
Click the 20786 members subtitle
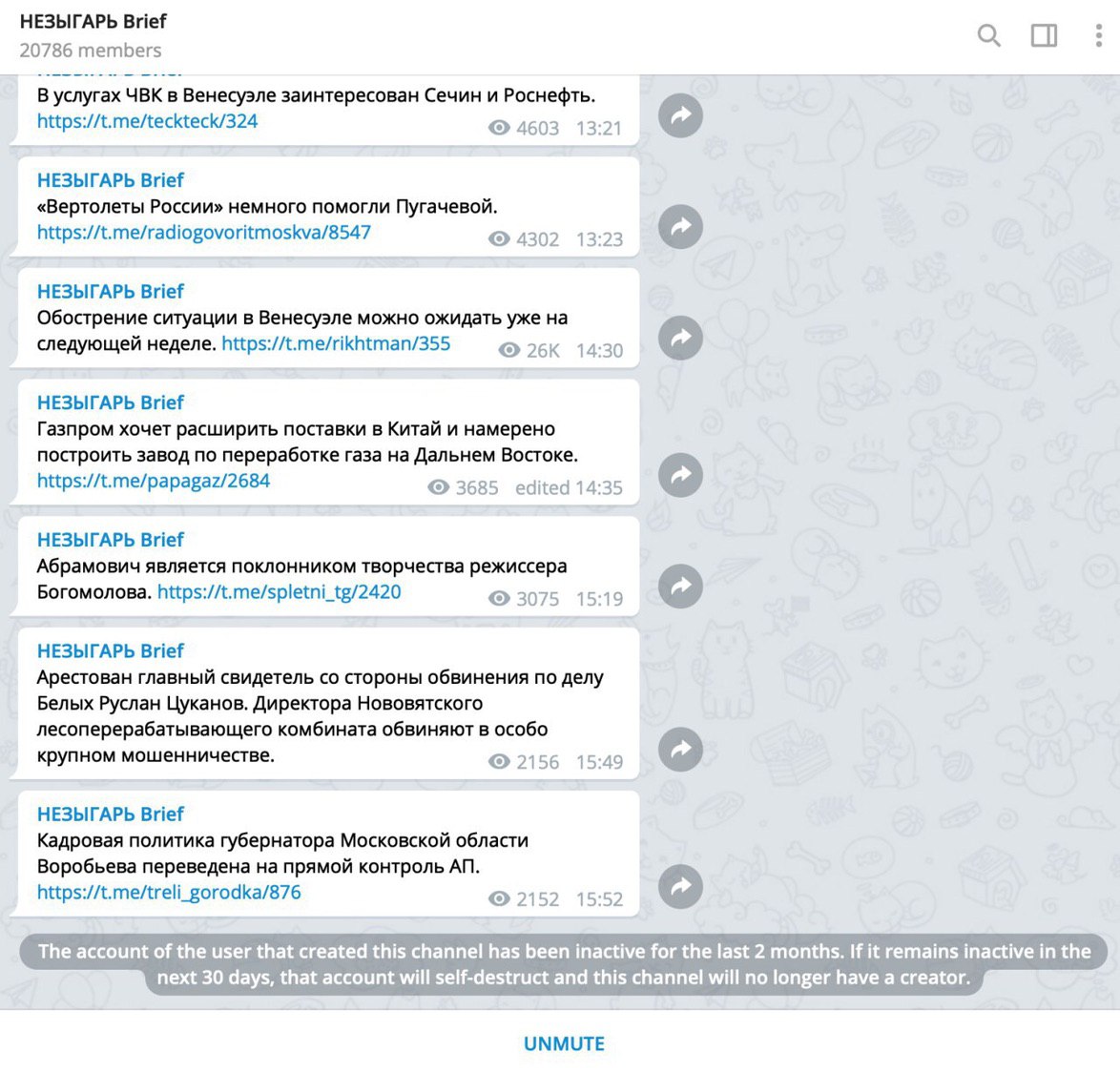point(90,51)
